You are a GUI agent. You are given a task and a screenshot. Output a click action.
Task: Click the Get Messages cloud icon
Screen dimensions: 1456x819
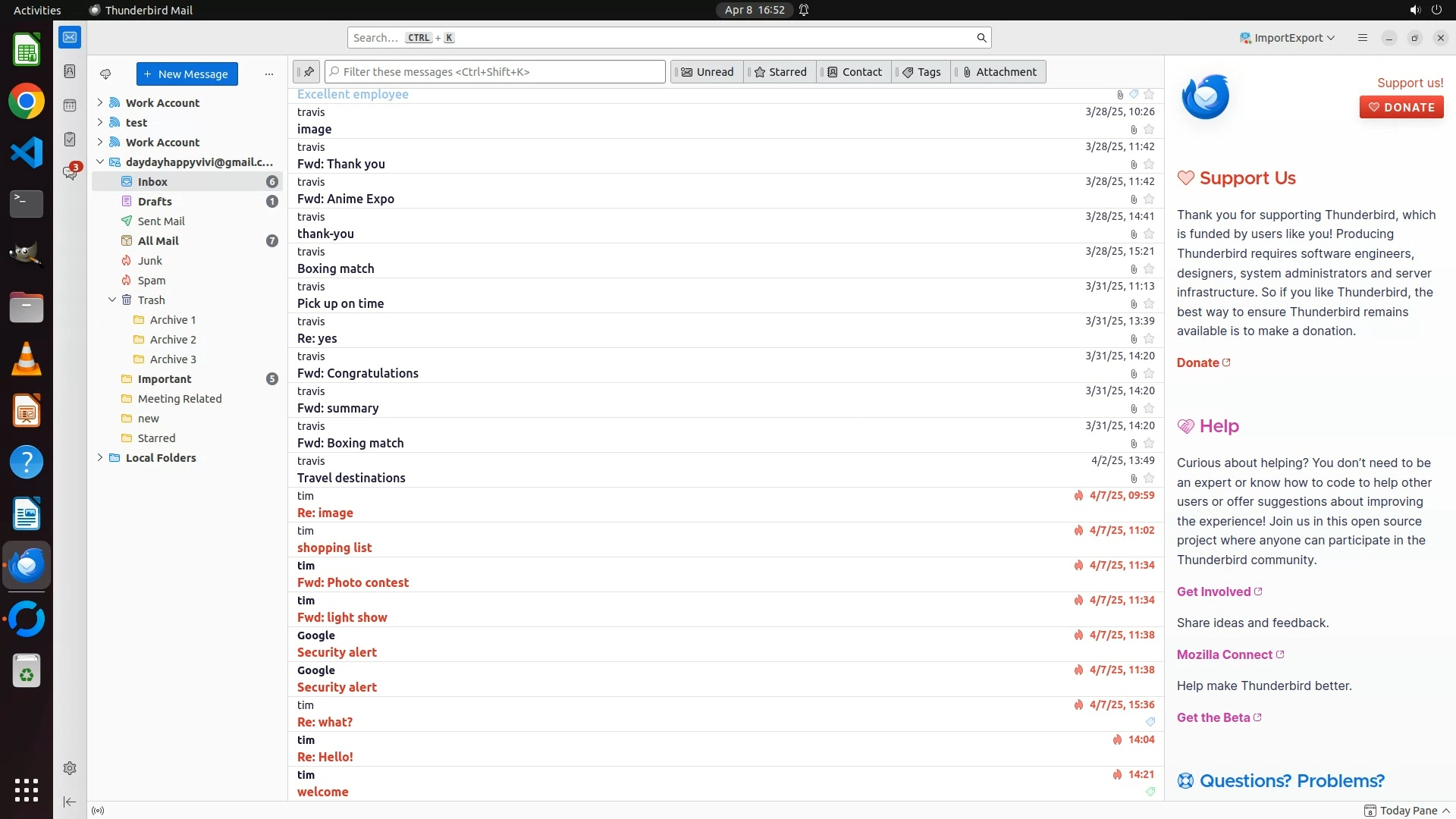[105, 74]
